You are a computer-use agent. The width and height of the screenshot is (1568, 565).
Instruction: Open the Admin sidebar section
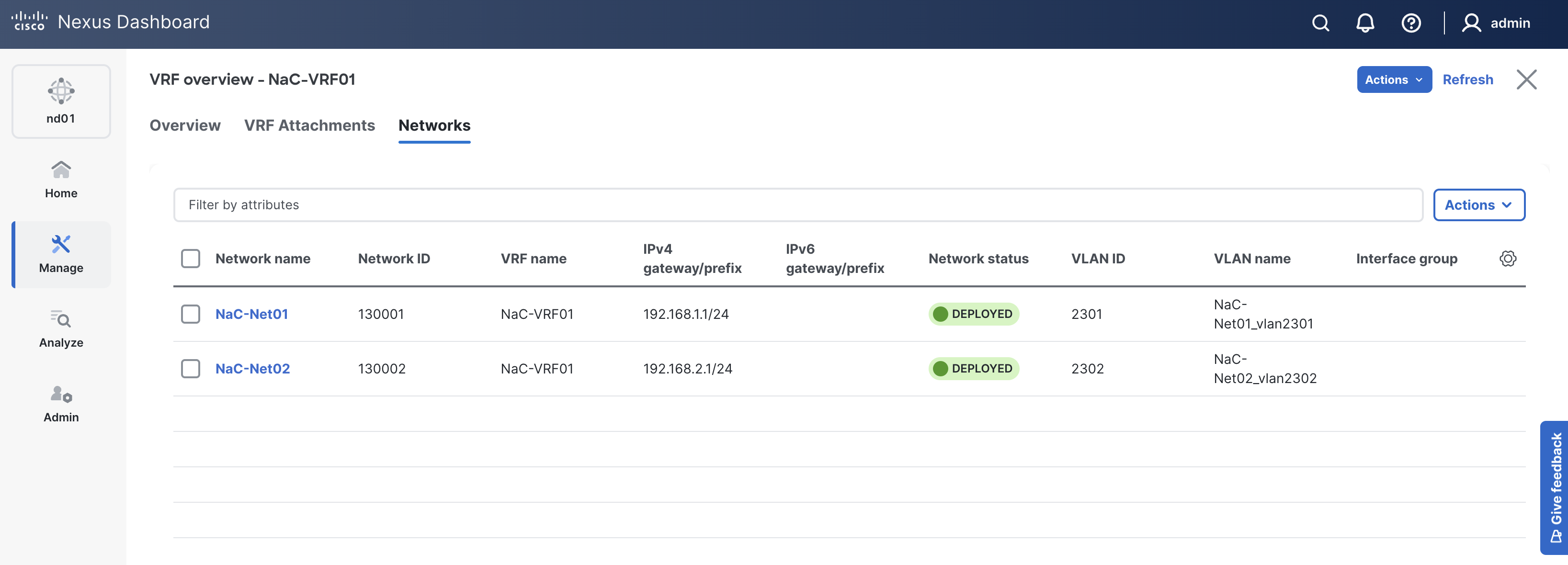tap(61, 404)
